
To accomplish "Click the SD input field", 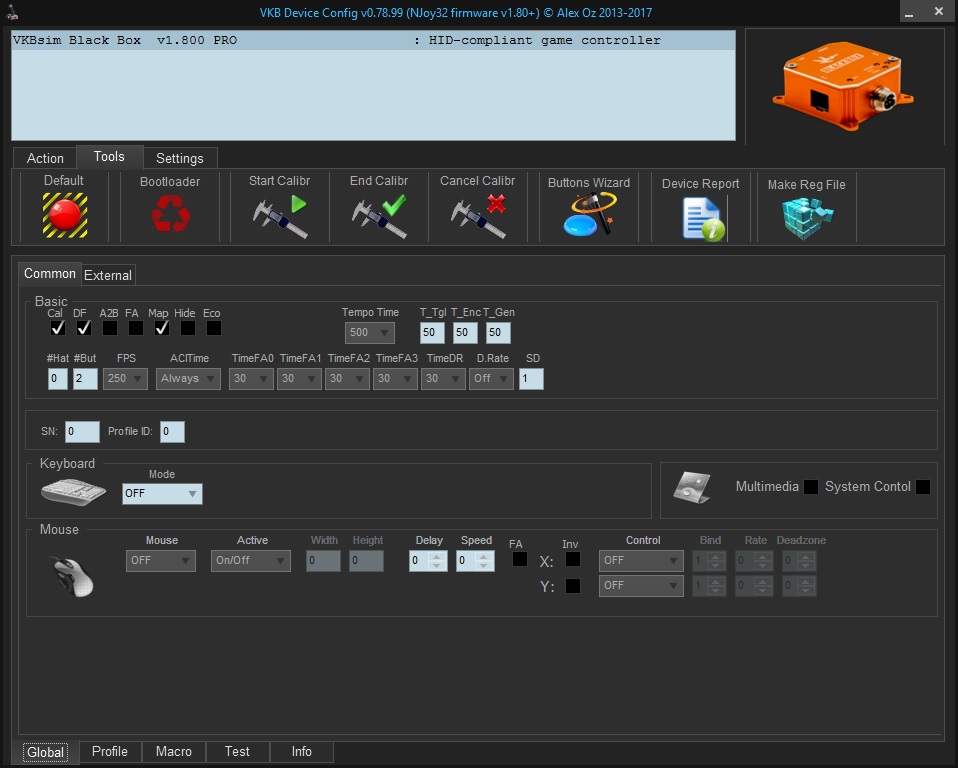I will tap(531, 379).
